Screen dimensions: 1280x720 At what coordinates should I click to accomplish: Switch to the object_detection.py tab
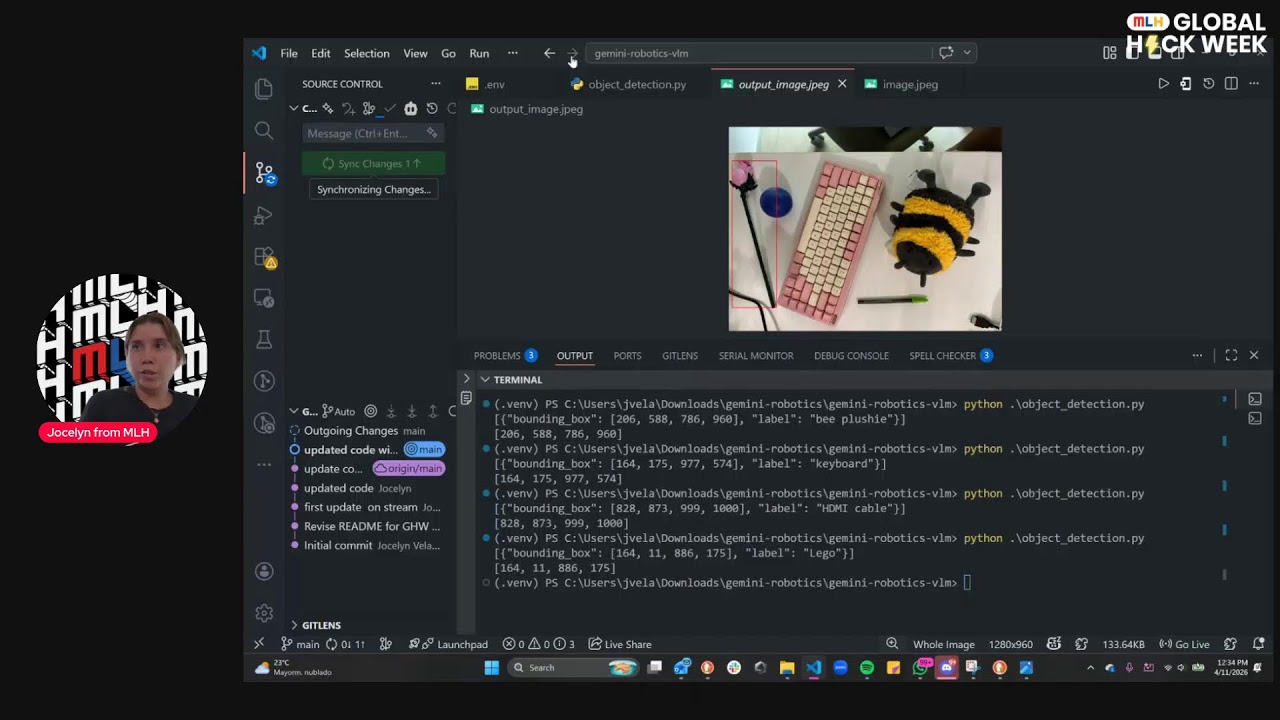(628, 84)
